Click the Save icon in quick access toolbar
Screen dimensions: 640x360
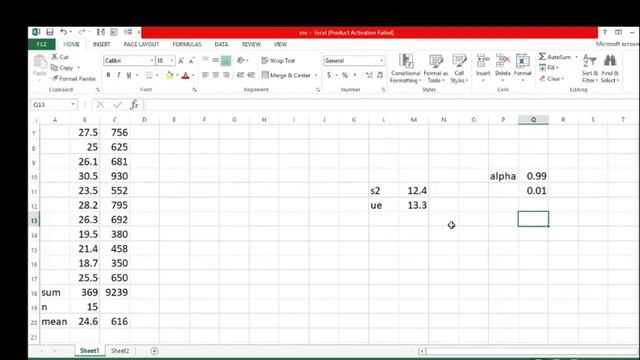[x=49, y=32]
